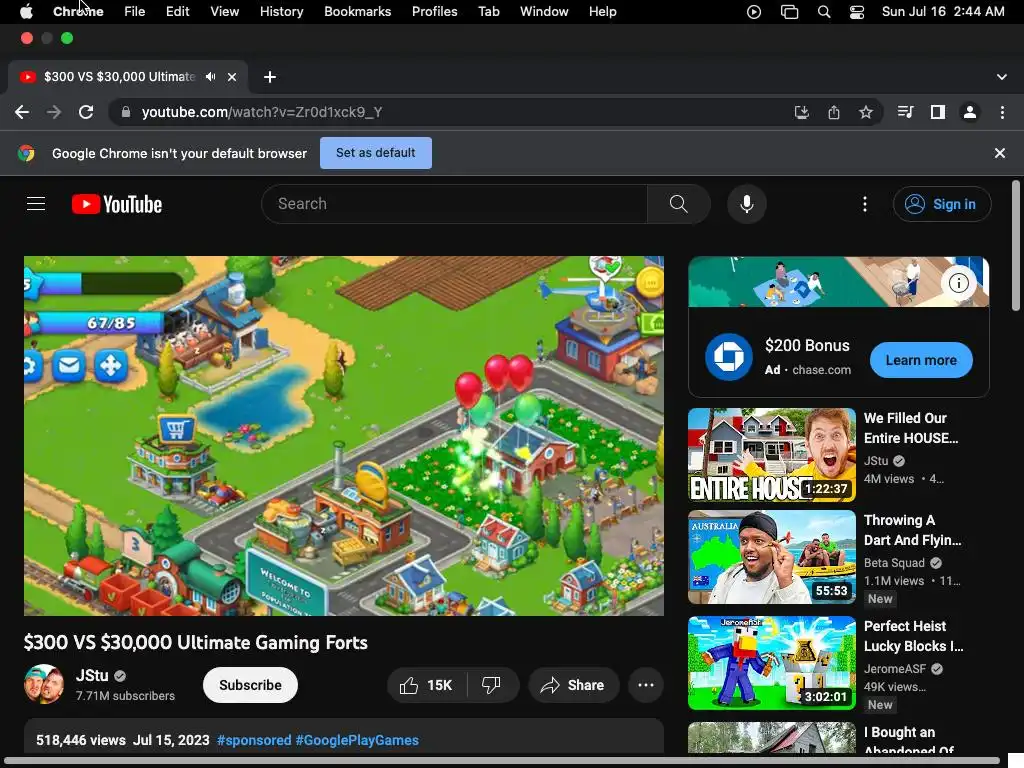Screen dimensions: 1024x768
Task: Dismiss default browser infobar
Action: (999, 153)
